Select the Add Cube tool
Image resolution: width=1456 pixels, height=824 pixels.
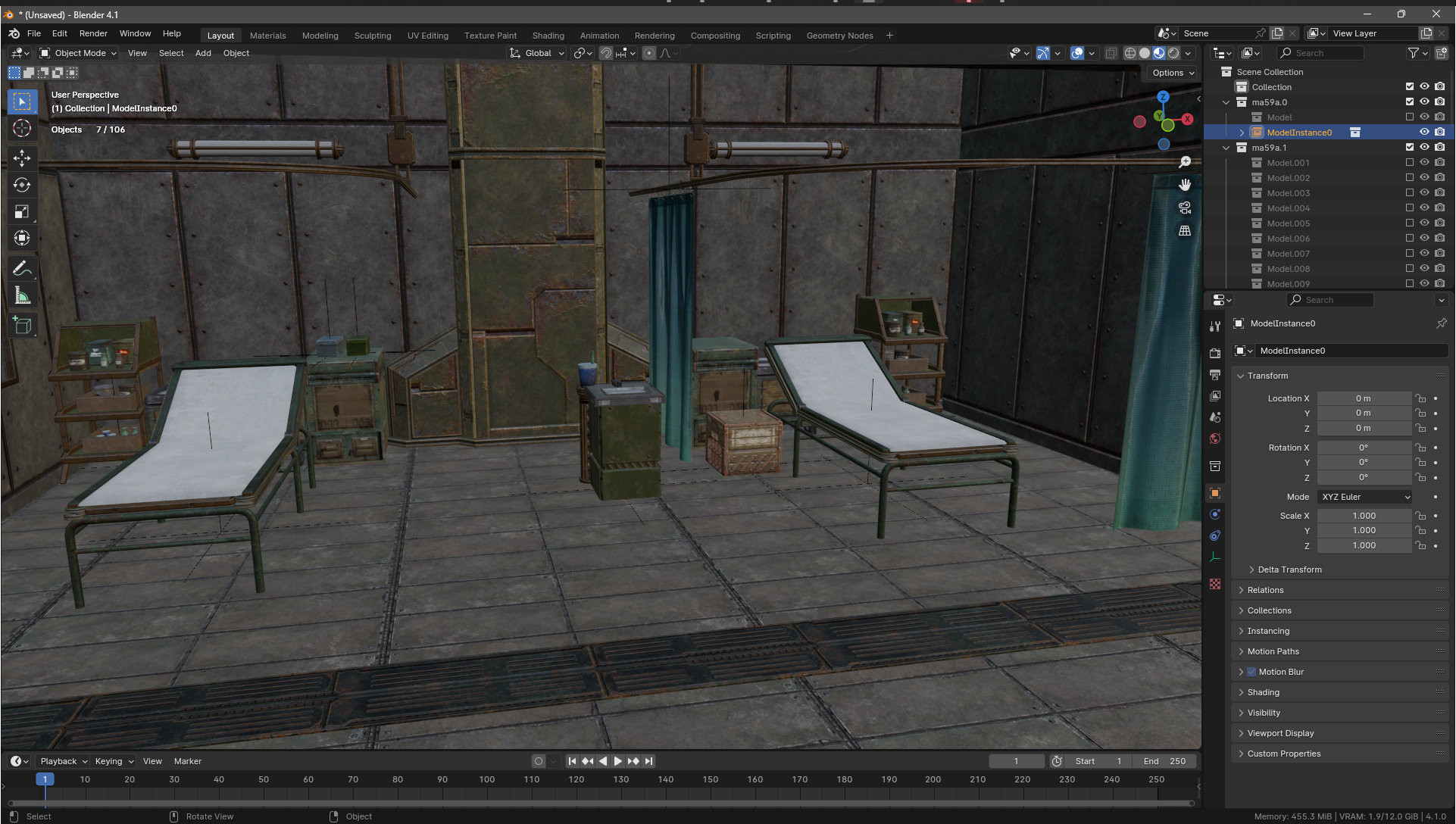22,325
